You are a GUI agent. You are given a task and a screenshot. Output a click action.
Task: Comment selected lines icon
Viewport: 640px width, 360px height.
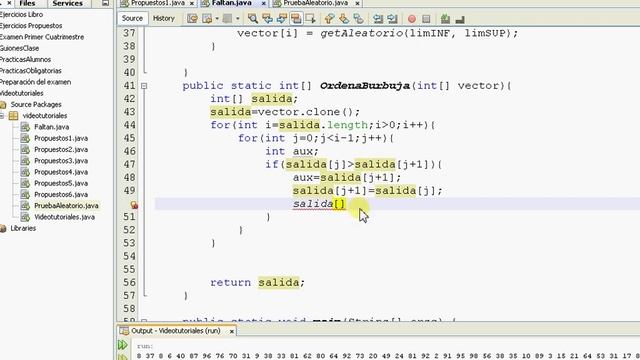coord(445,19)
